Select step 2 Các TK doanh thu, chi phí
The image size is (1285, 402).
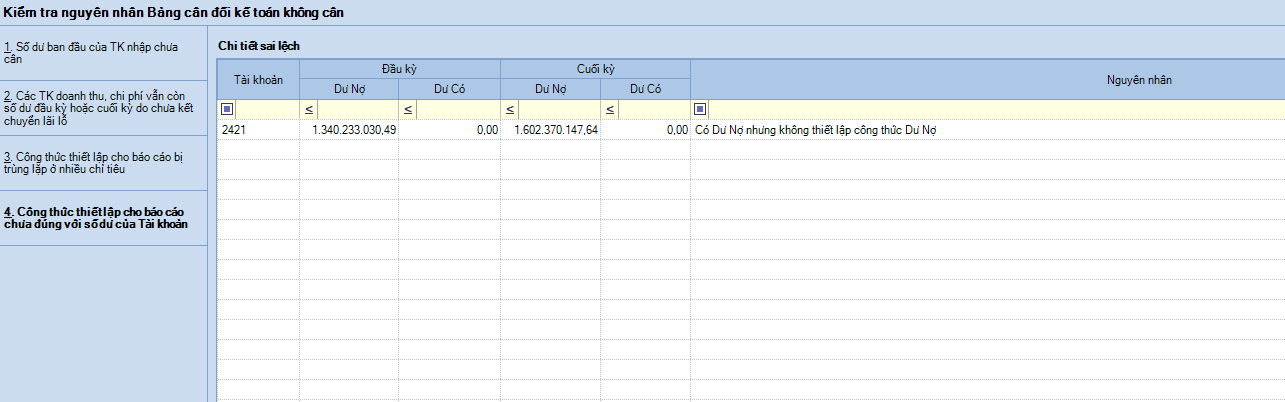click(x=102, y=108)
